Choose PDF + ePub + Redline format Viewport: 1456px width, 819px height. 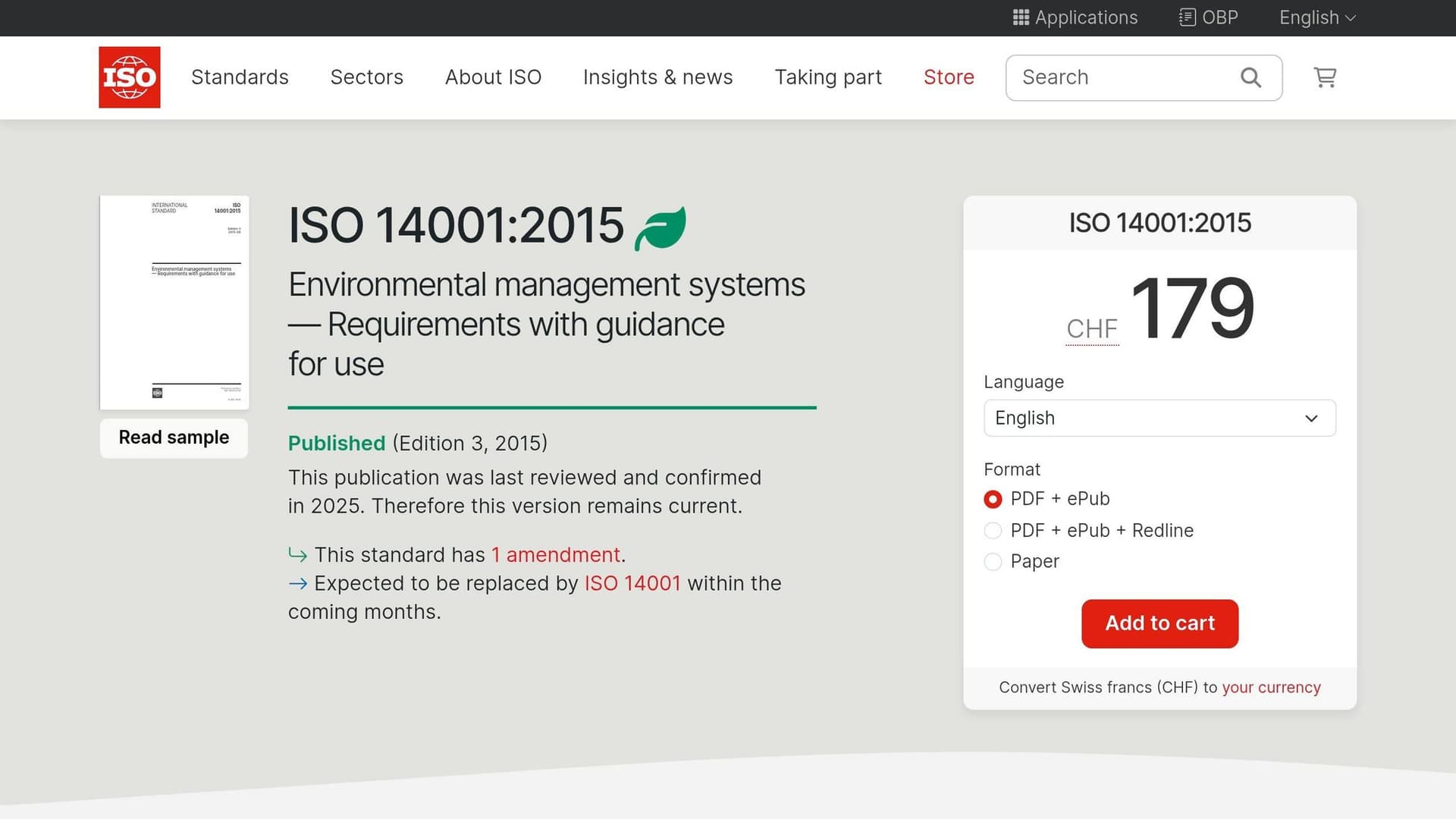click(x=993, y=531)
